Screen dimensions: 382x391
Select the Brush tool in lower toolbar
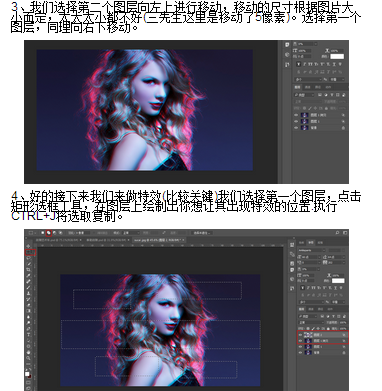(29, 287)
